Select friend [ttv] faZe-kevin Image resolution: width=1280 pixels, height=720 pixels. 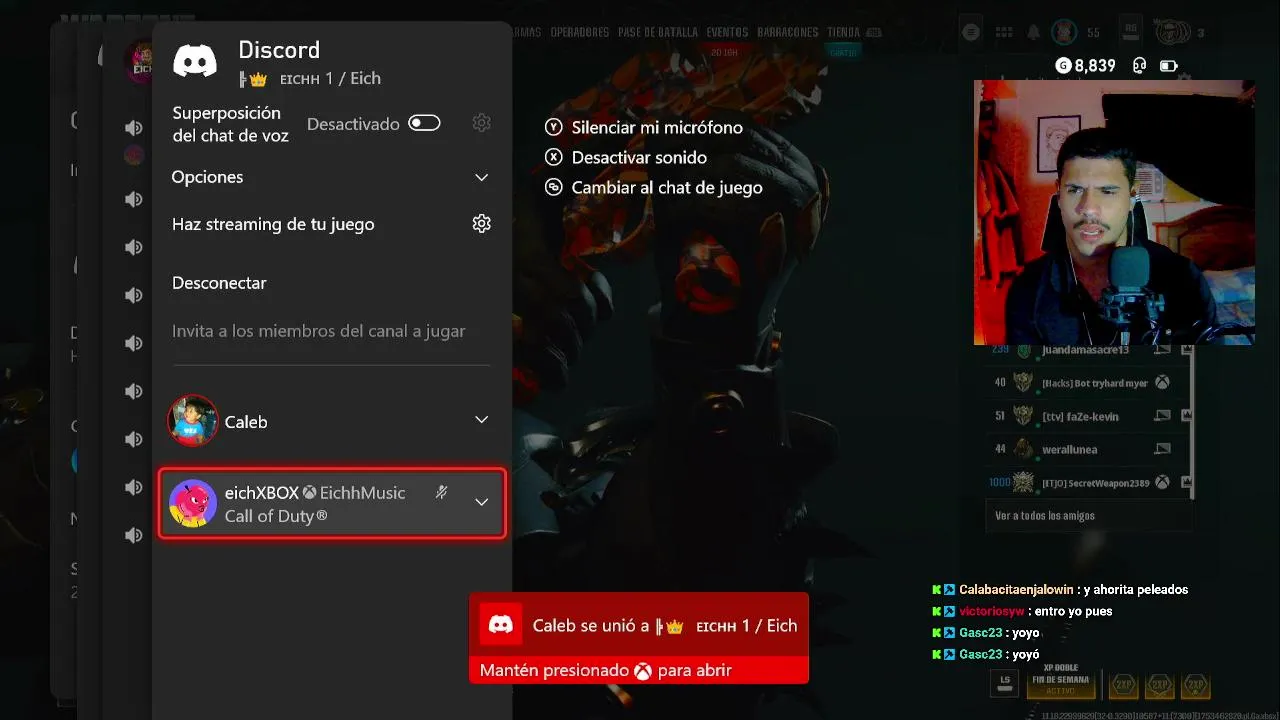coord(1080,416)
